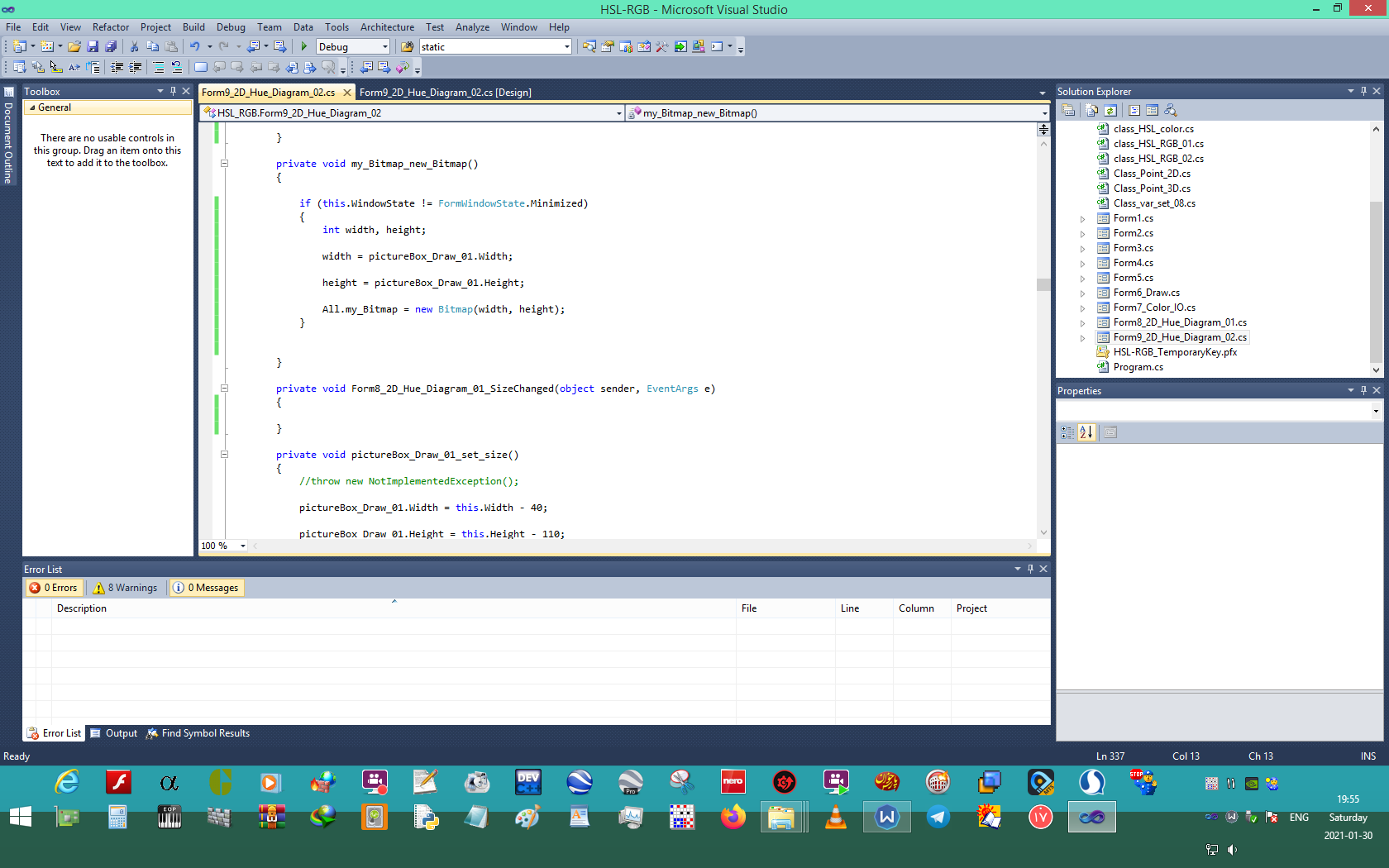Click View Designer icon in Solution Explorer
The height and width of the screenshot is (868, 1389).
click(x=1153, y=110)
